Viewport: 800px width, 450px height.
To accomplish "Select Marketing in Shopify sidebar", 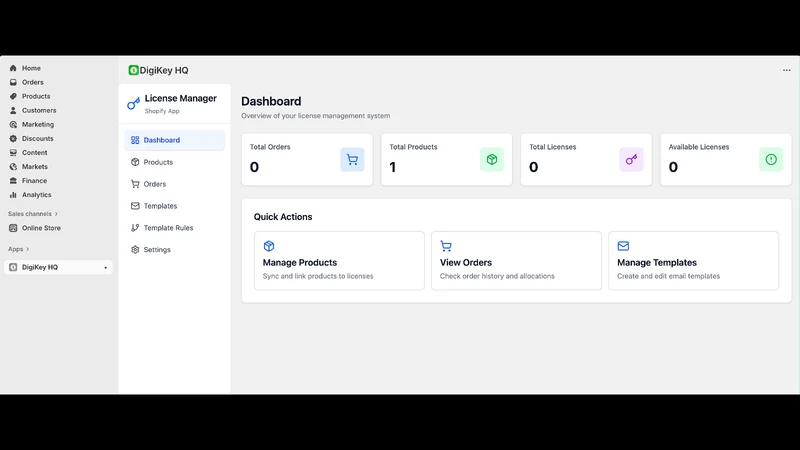I will [x=38, y=124].
